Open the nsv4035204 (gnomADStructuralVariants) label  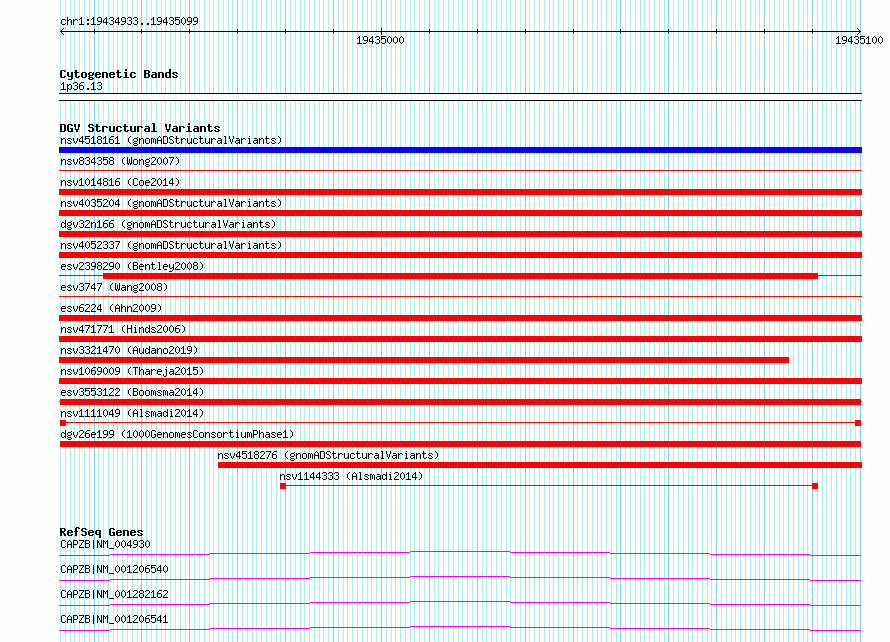(x=171, y=203)
